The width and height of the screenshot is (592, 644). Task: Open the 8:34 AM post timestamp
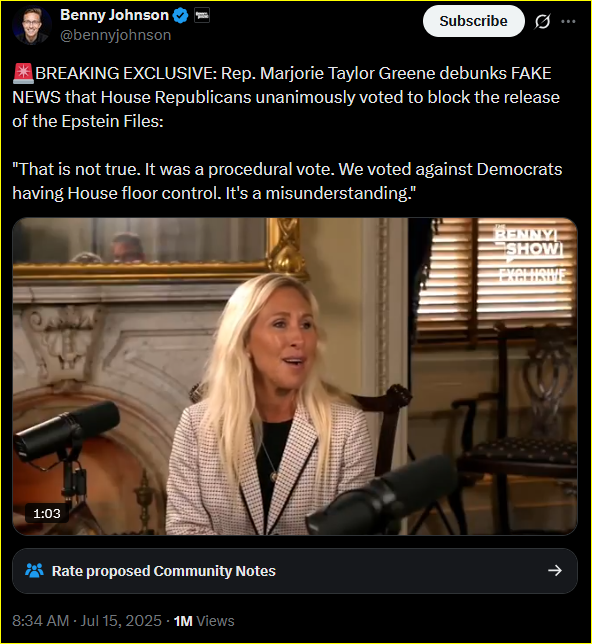40,621
